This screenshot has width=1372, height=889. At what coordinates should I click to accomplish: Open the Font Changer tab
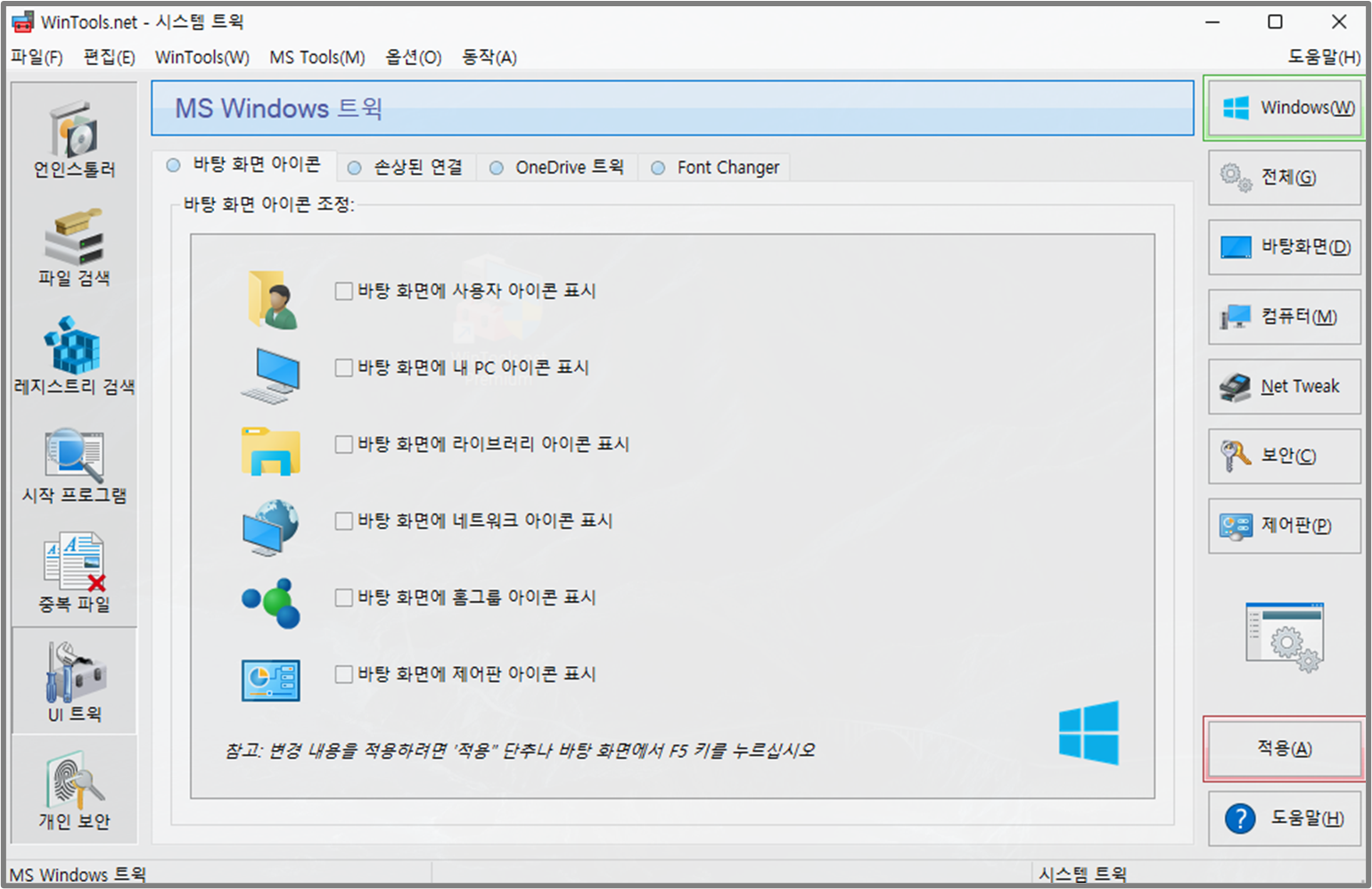click(715, 167)
